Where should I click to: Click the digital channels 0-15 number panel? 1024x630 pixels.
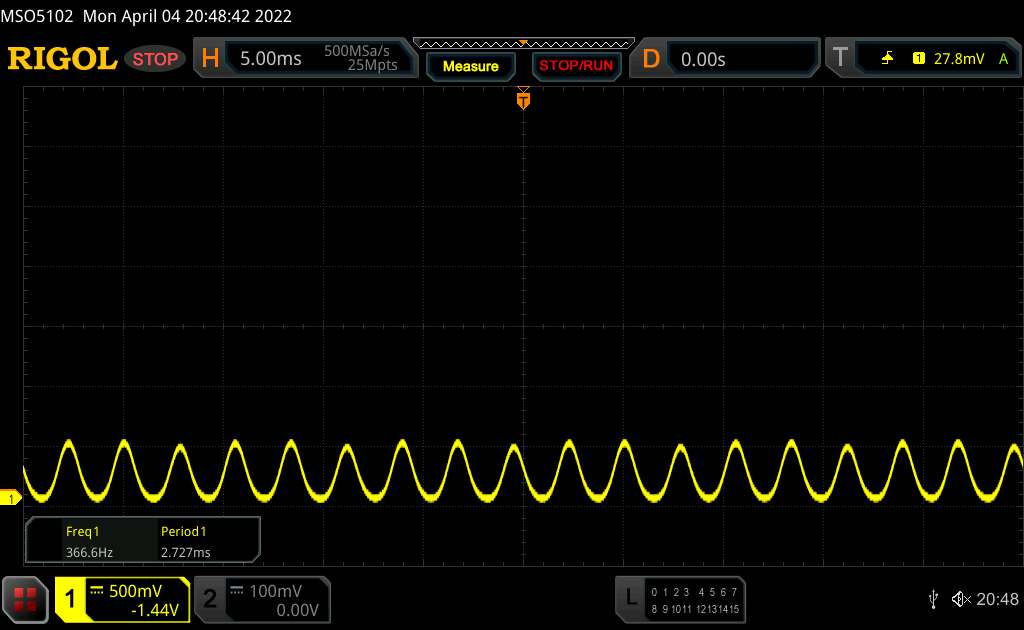click(x=695, y=600)
